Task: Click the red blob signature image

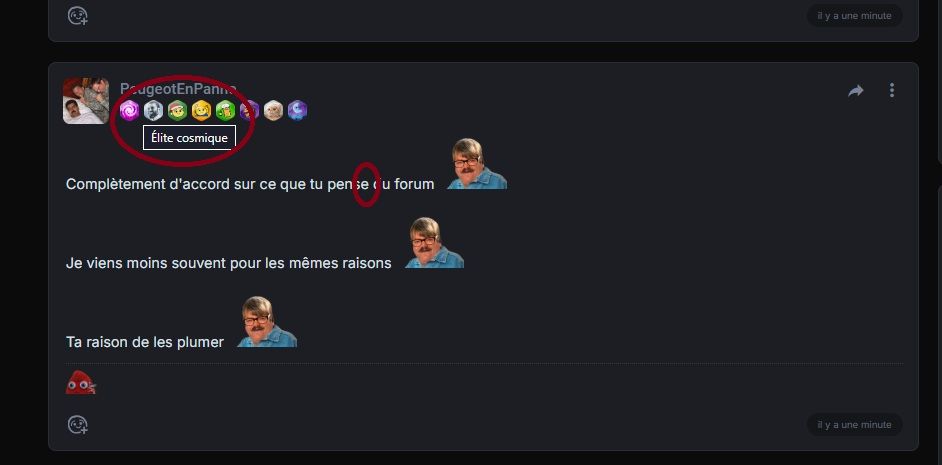Action: coord(81,383)
